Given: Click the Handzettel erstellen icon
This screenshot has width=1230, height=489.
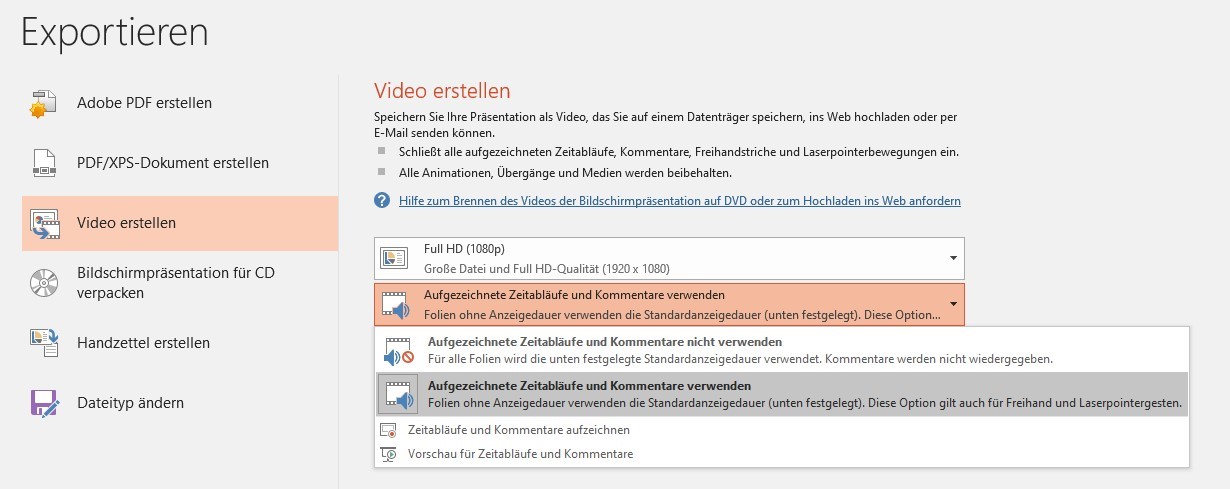Looking at the screenshot, I should [x=44, y=343].
